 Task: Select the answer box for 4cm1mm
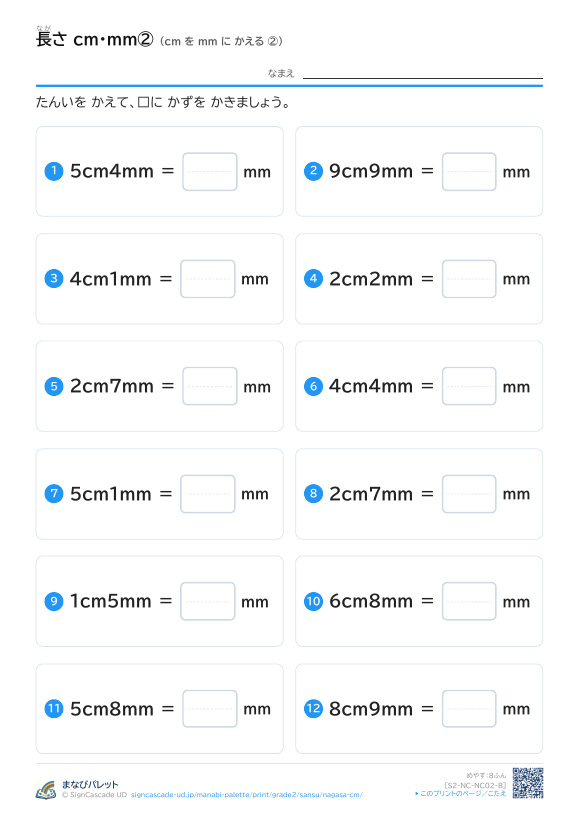pos(208,279)
